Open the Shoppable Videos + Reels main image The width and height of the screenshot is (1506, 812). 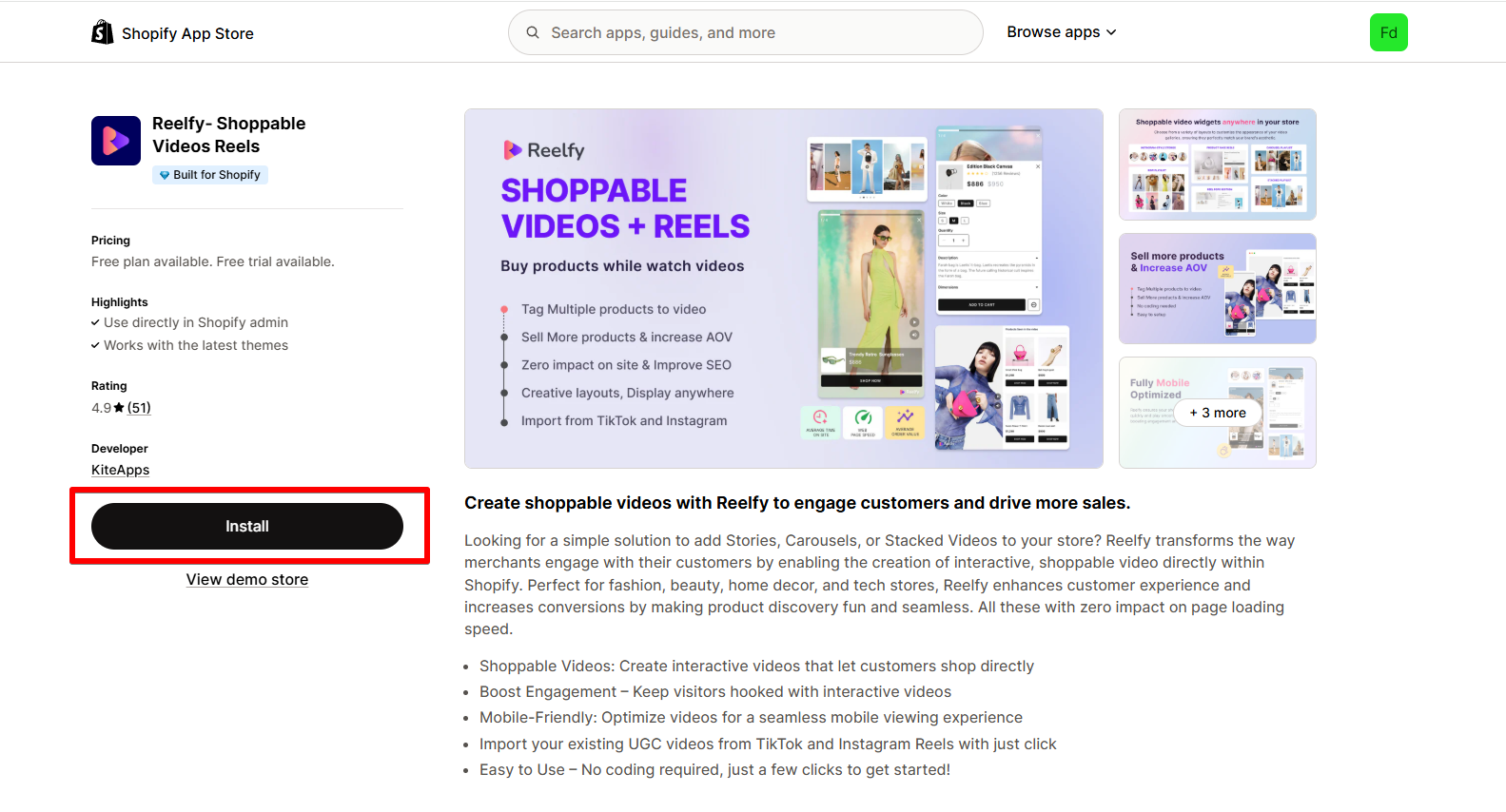pyautogui.click(x=784, y=288)
